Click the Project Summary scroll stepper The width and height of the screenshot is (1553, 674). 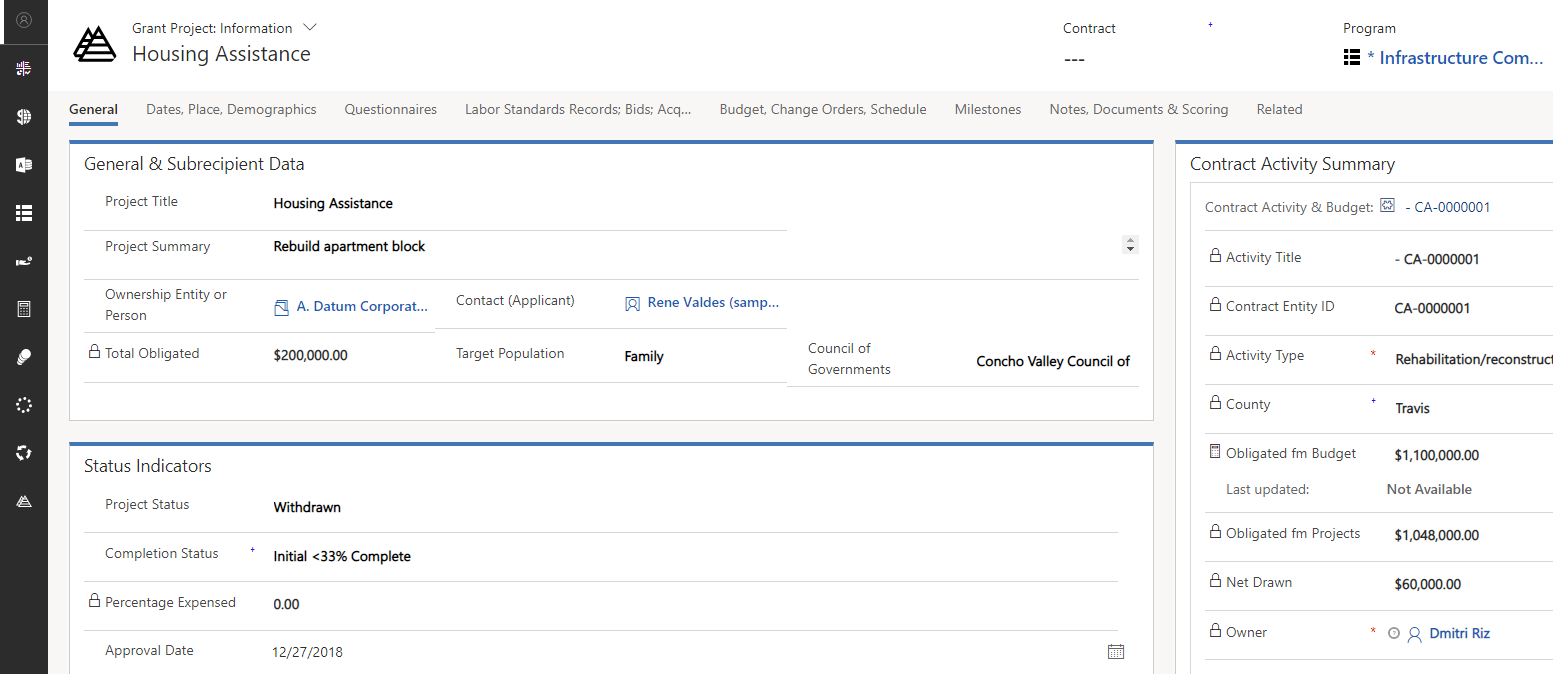pyautogui.click(x=1130, y=244)
